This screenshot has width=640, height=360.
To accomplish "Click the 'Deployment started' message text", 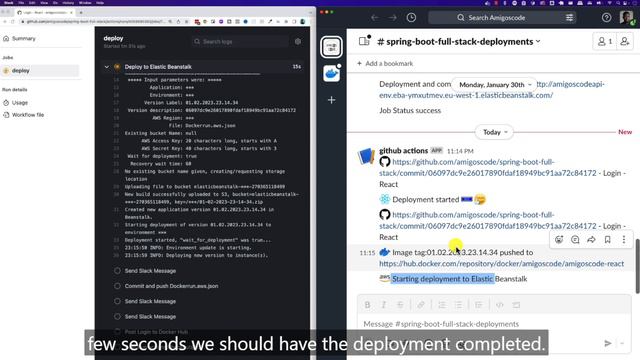I will [425, 200].
